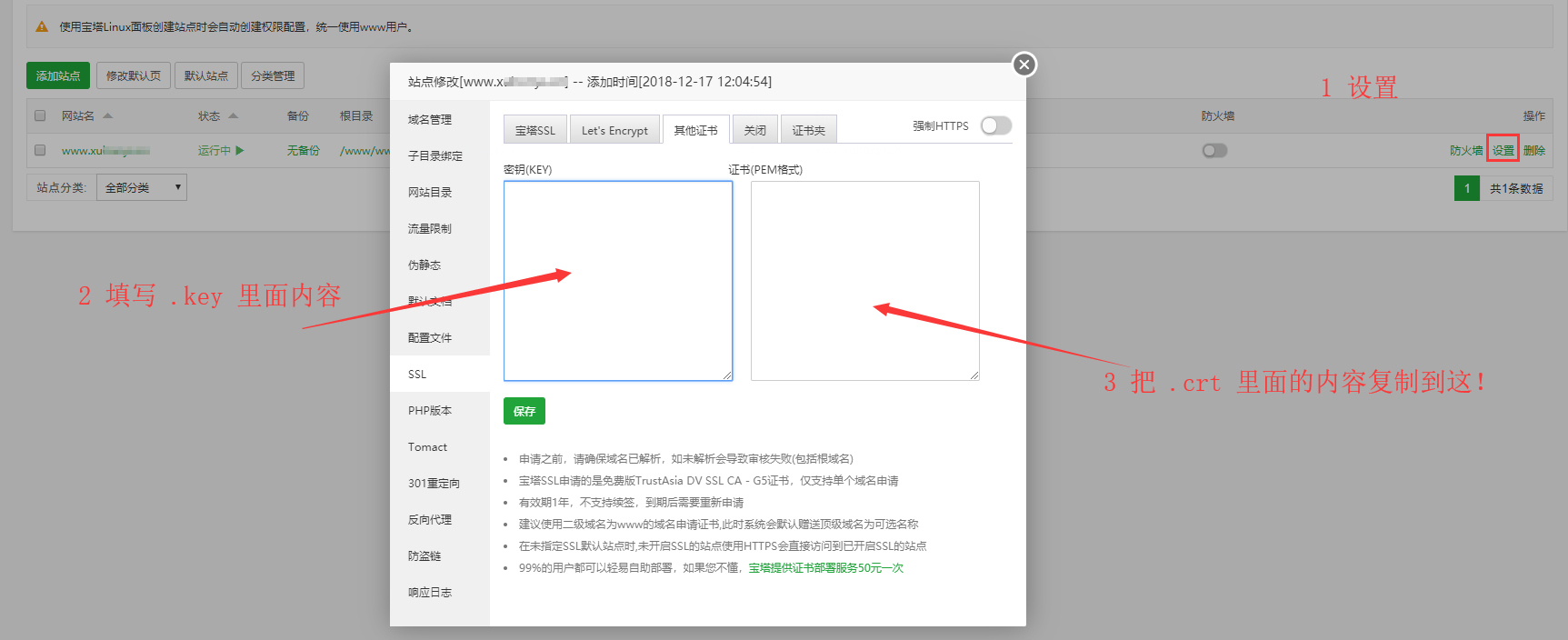Click the www.xu site name link
This screenshot has height=640, width=1568.
click(105, 150)
